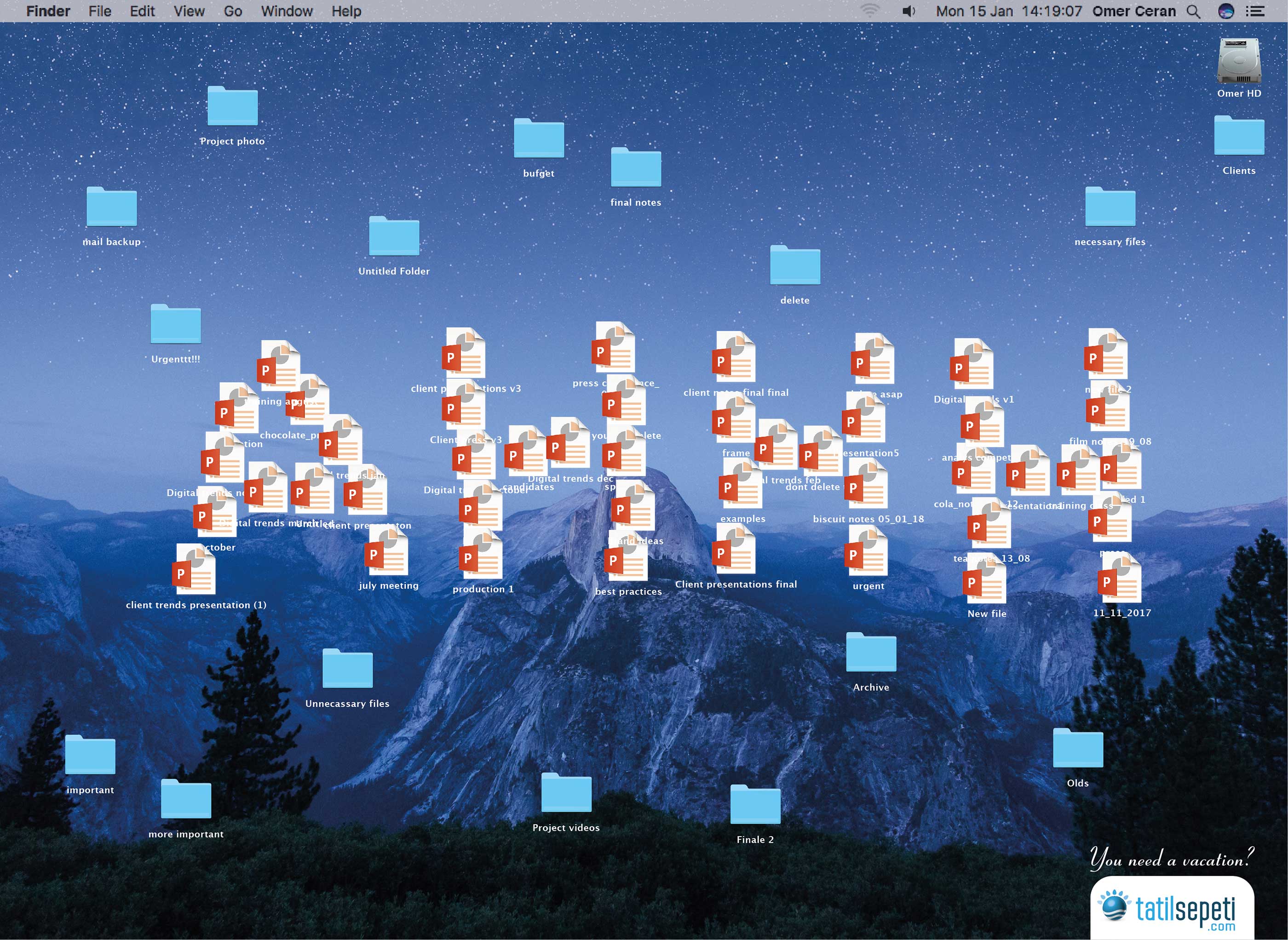The width and height of the screenshot is (1288, 940).
Task: Open Notification Center list icon
Action: coord(1254,11)
